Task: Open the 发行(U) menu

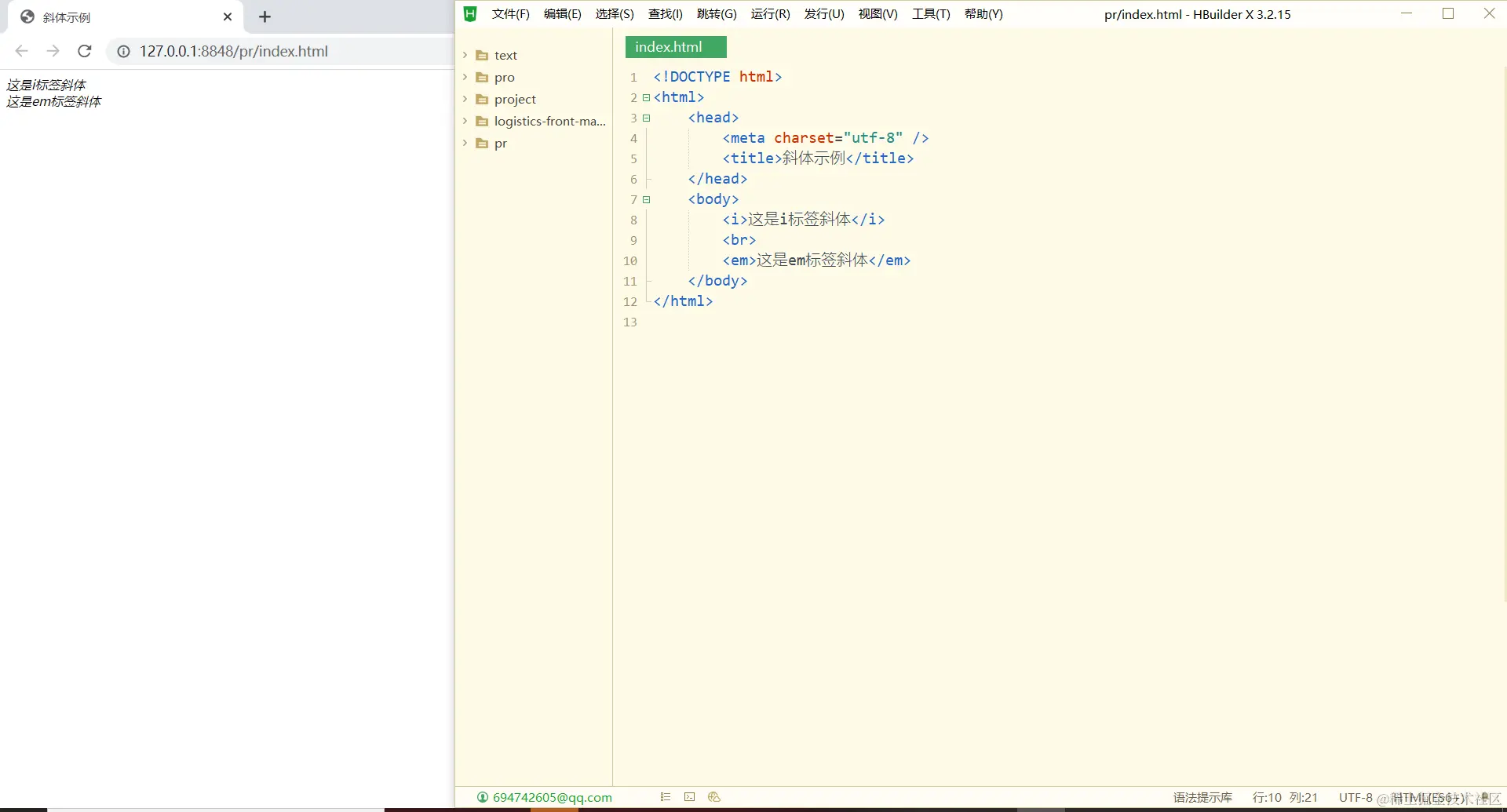Action: (x=824, y=14)
